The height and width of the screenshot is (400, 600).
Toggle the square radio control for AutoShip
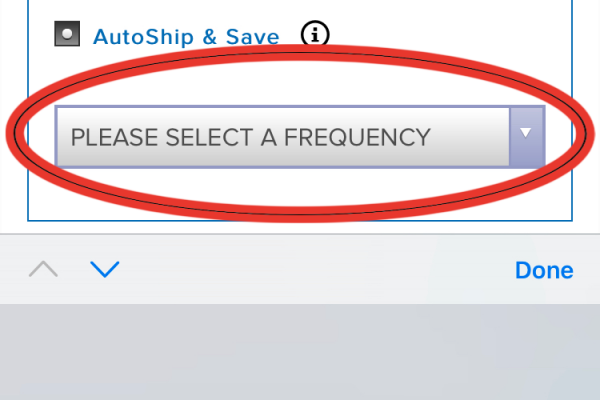[x=66, y=35]
